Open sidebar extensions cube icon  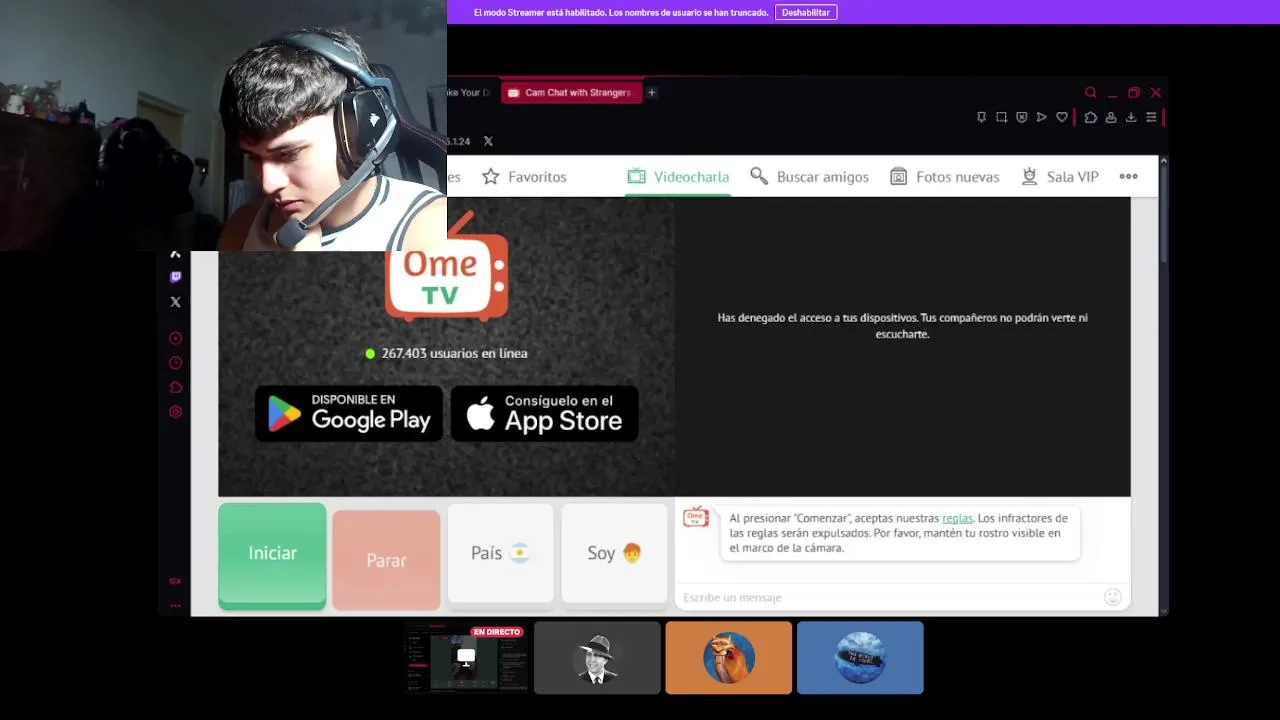[175, 387]
